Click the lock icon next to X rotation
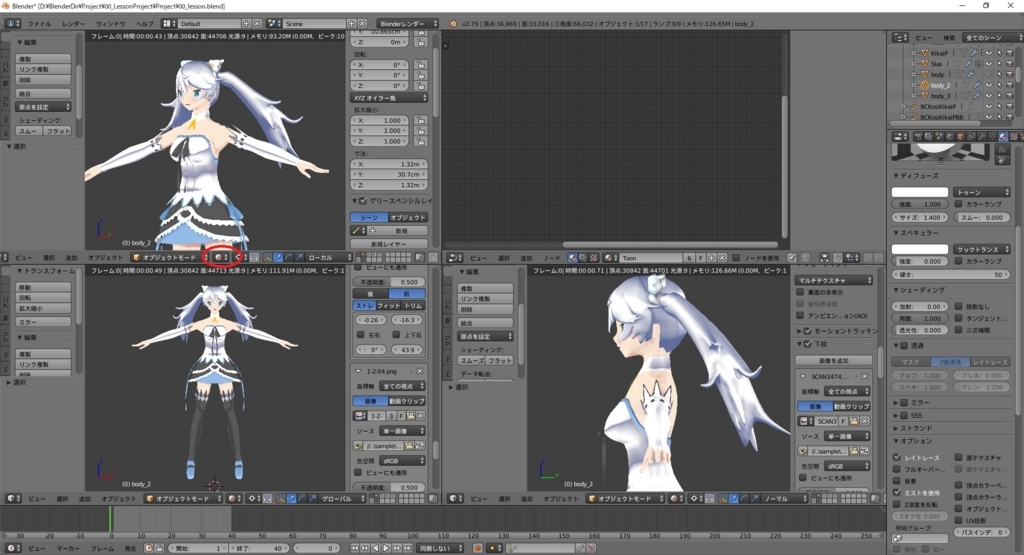Screen dimensions: 1024x555 pyautogui.click(x=421, y=65)
